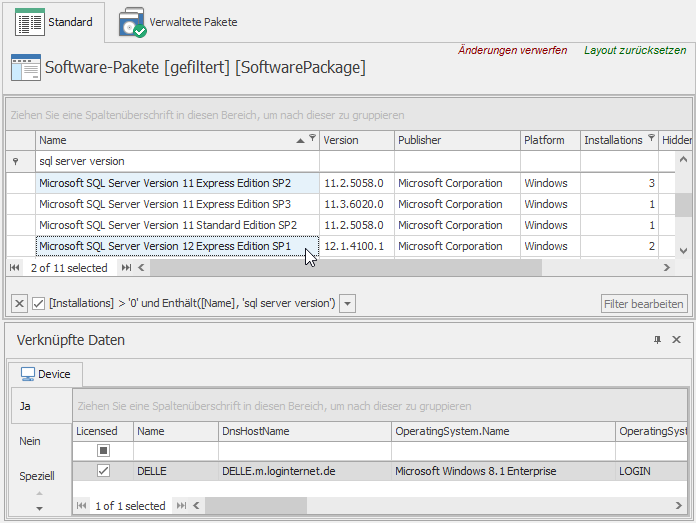Click the Verwaltete Pakete disc icon
The width and height of the screenshot is (696, 523).
click(132, 22)
